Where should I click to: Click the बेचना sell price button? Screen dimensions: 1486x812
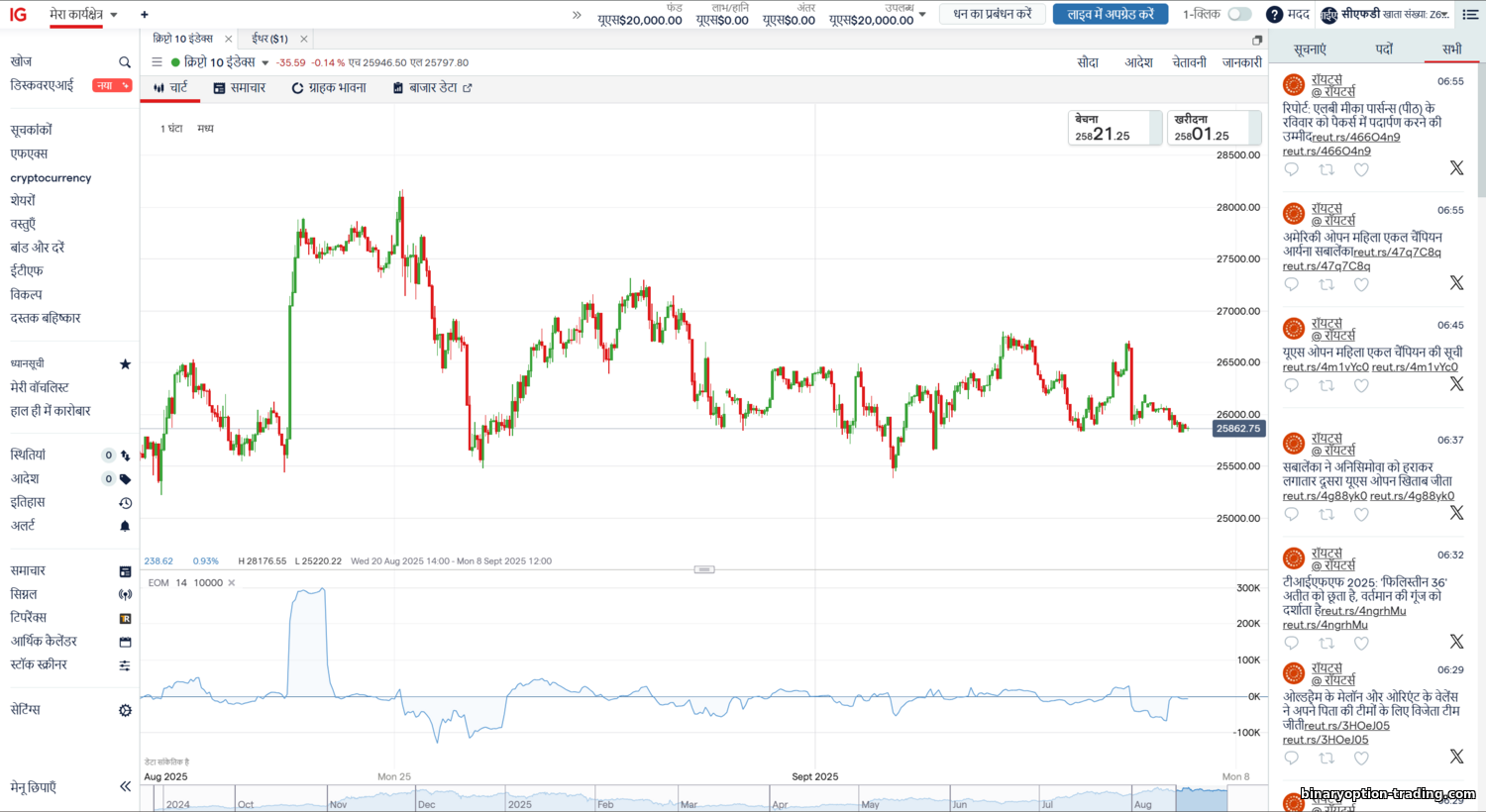[1114, 128]
